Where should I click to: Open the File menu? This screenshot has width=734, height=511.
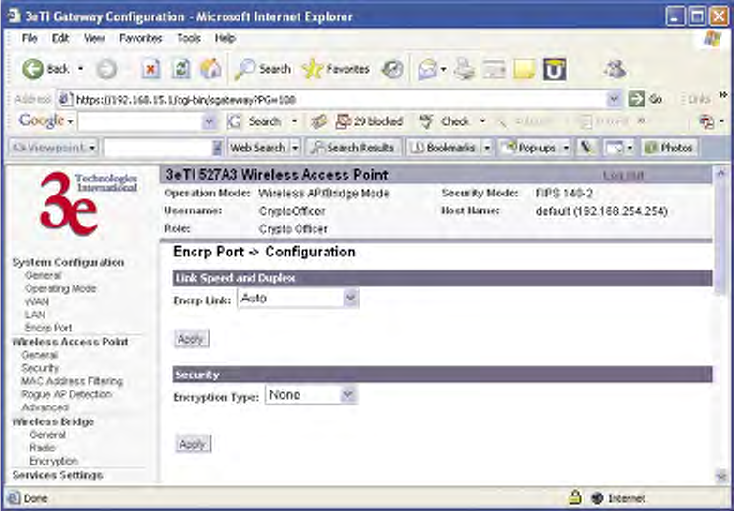pos(29,38)
